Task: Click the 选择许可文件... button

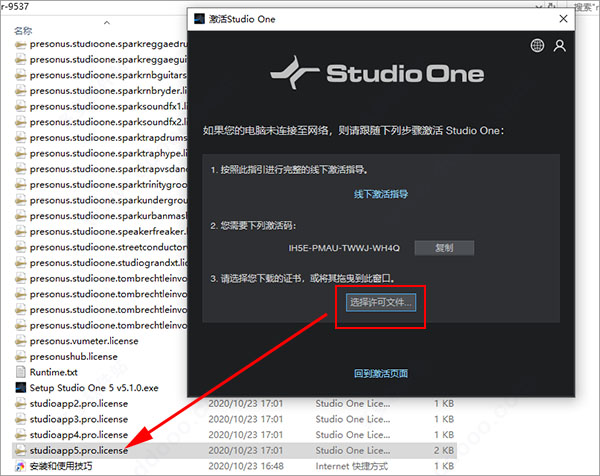Action: 381,303
